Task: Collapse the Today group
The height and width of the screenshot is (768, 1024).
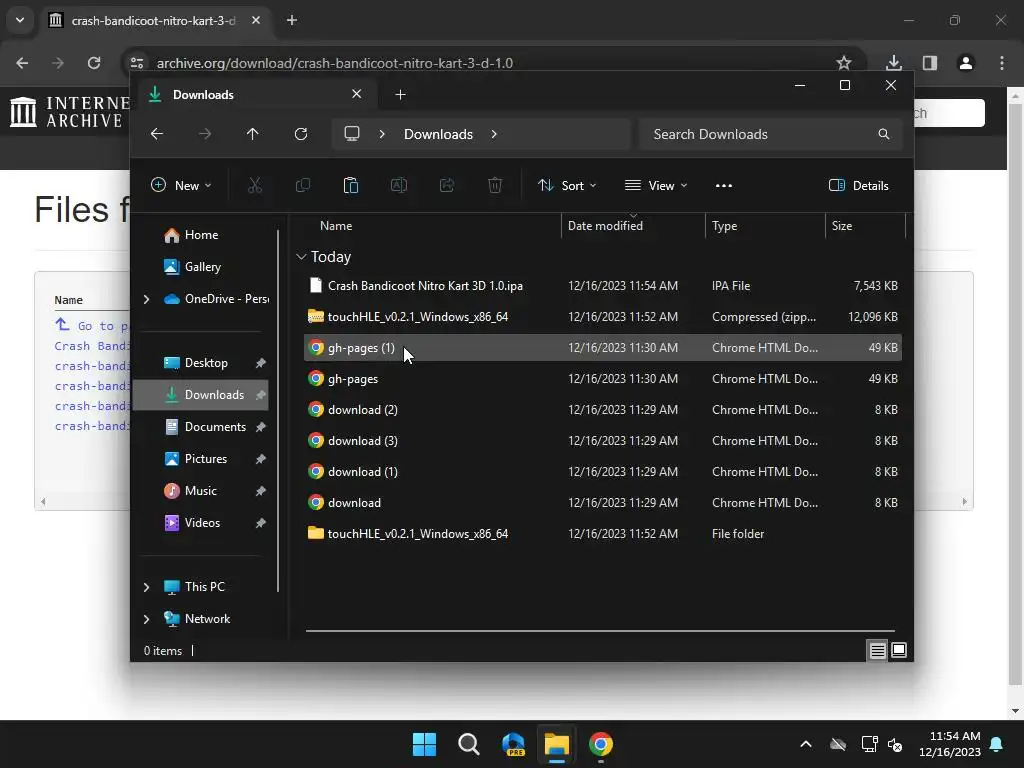Action: pos(301,257)
